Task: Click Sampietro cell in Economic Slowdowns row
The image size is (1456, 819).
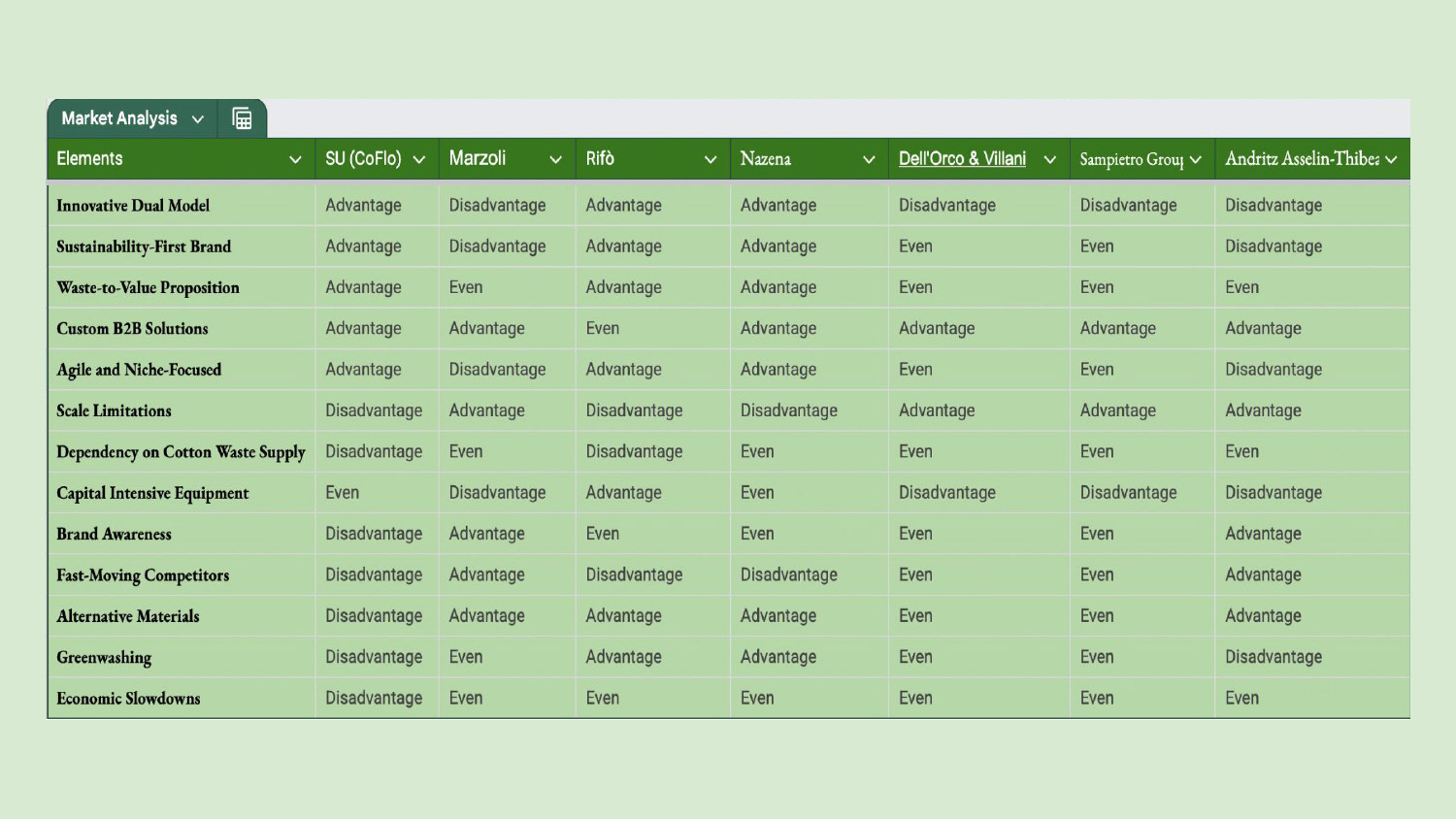Action: click(x=1142, y=699)
